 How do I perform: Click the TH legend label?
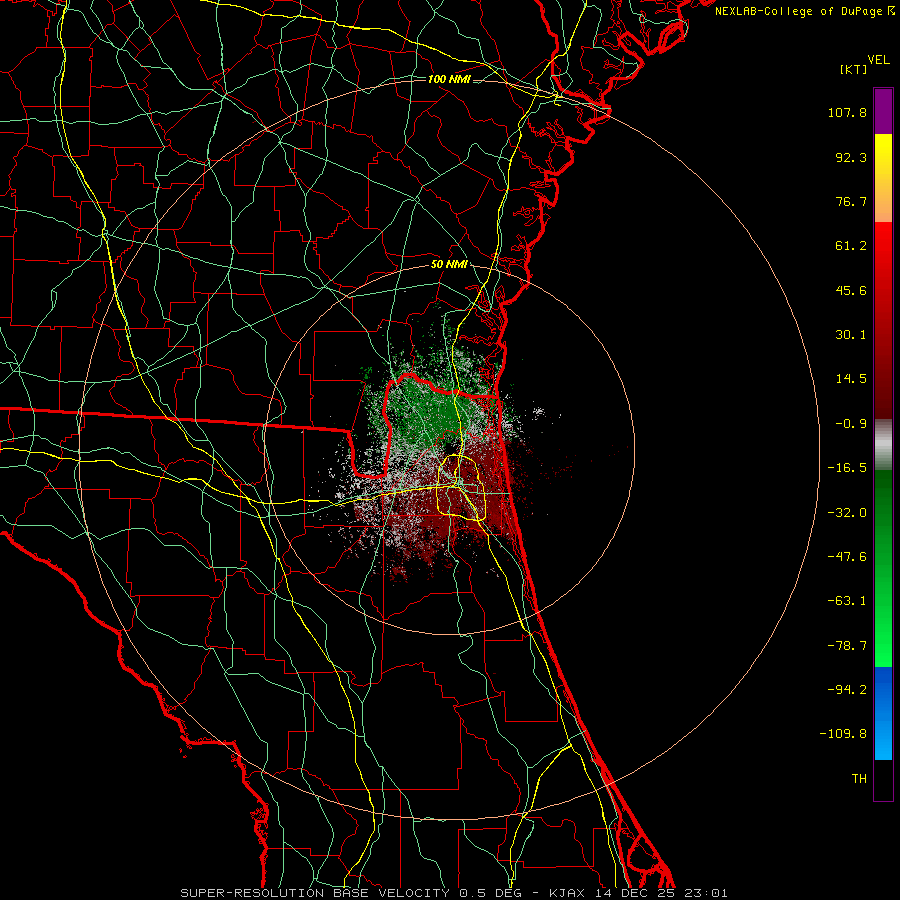point(859,779)
